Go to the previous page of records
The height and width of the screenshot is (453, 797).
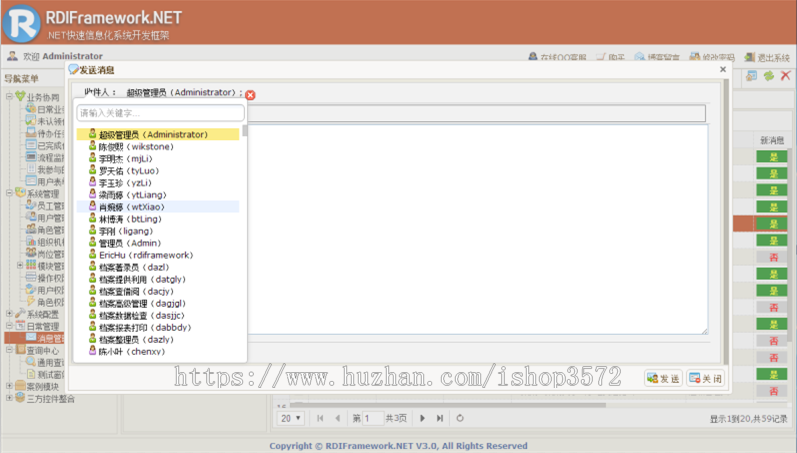[x=338, y=418]
